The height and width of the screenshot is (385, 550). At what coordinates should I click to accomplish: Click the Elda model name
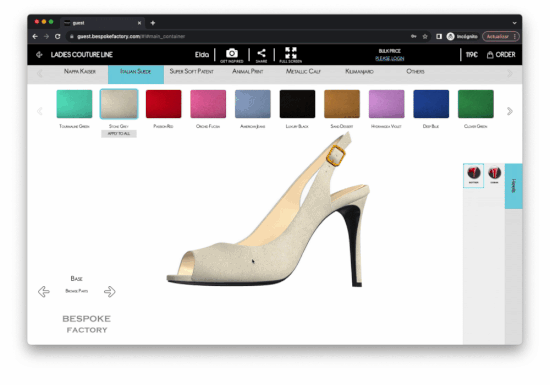tap(202, 55)
